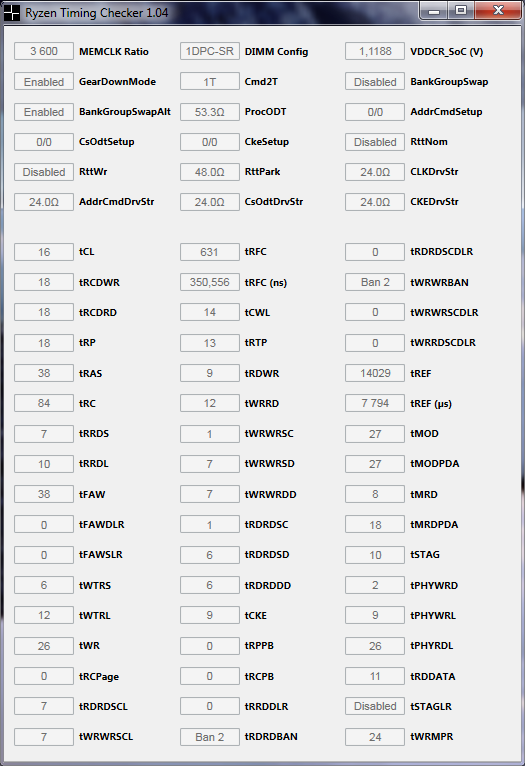Select the tREF value 14029

coord(375,373)
